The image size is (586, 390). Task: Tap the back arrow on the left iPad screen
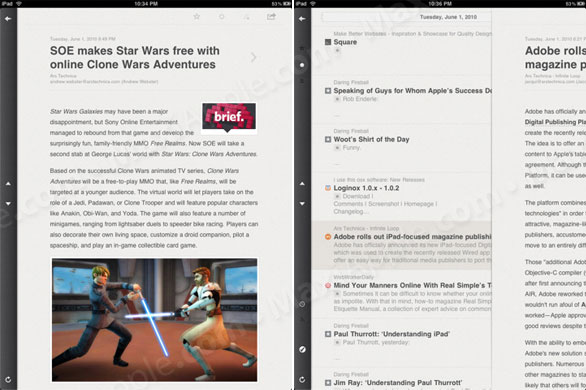pos(8,19)
